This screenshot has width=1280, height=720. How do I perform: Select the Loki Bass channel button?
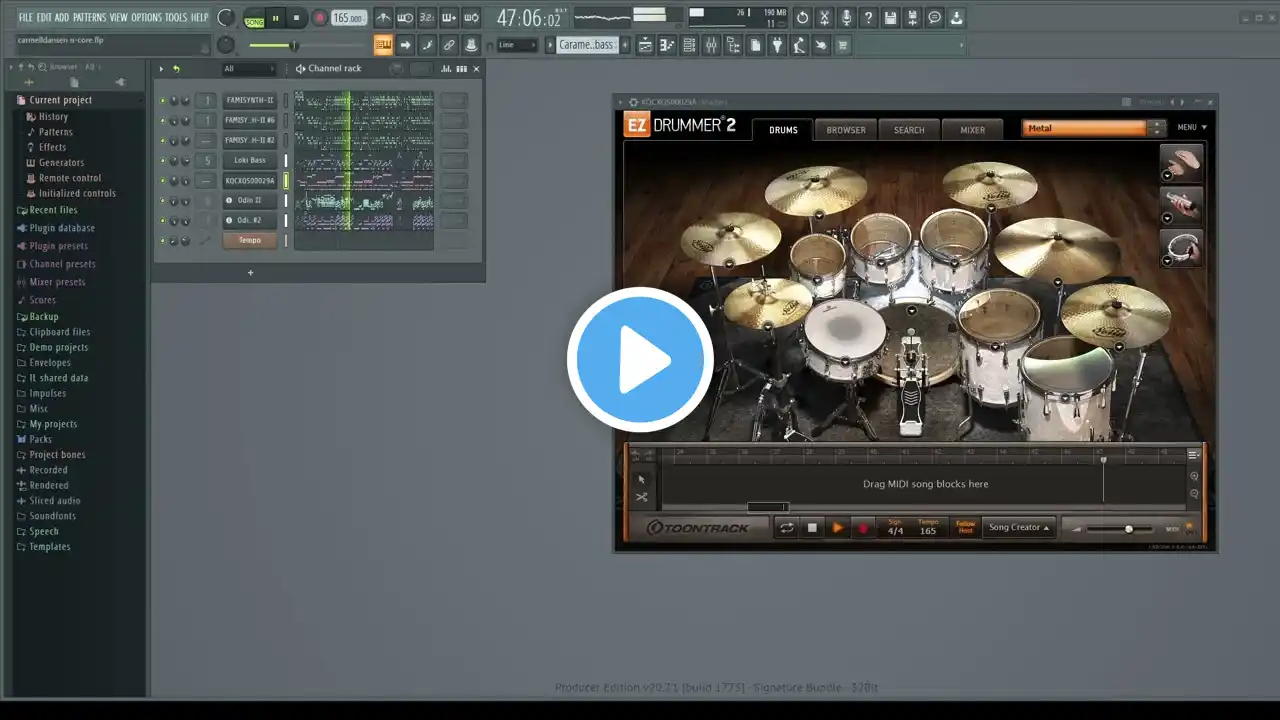point(249,160)
